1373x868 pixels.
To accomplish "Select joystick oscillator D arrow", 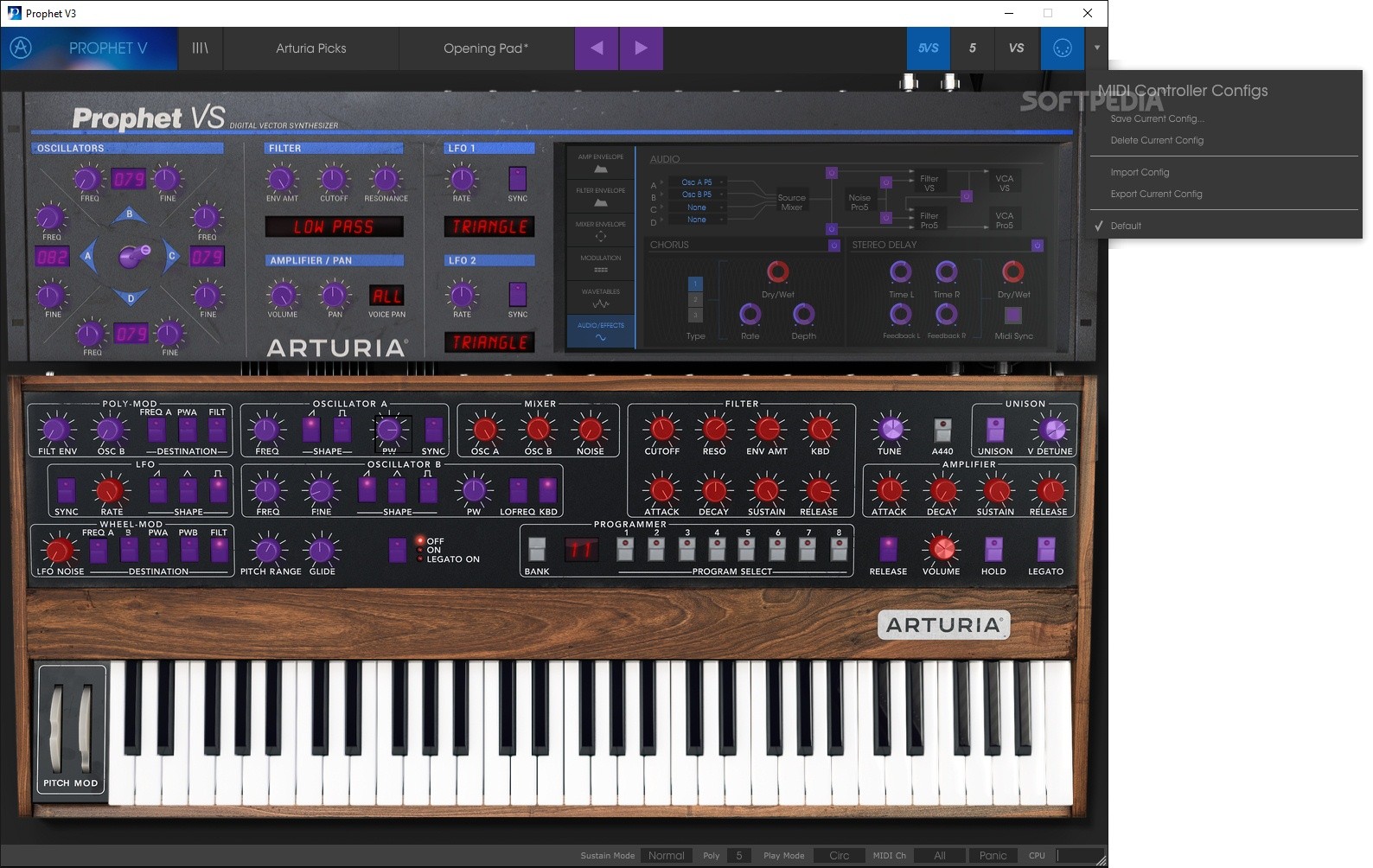I will pos(130,298).
